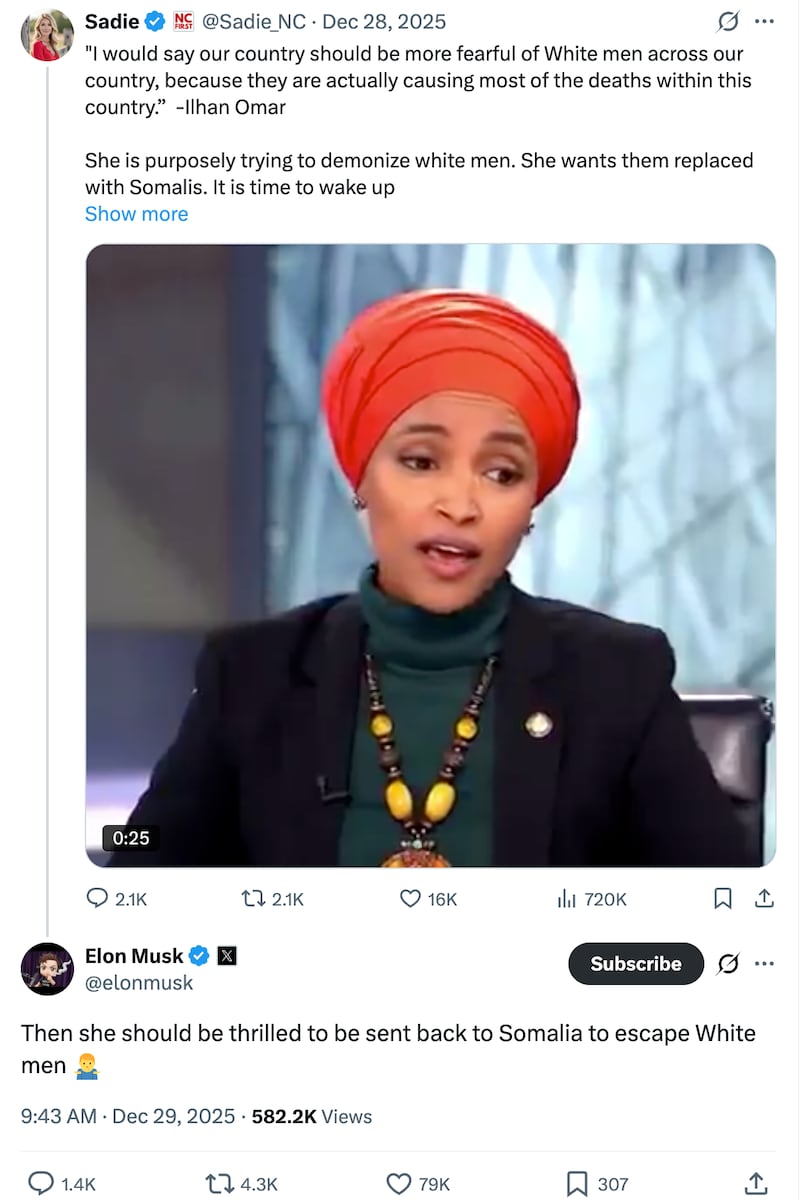Image resolution: width=800 pixels, height=1200 pixels.
Task: Open the more options menu on Sadie's post
Action: pyautogui.click(x=765, y=20)
